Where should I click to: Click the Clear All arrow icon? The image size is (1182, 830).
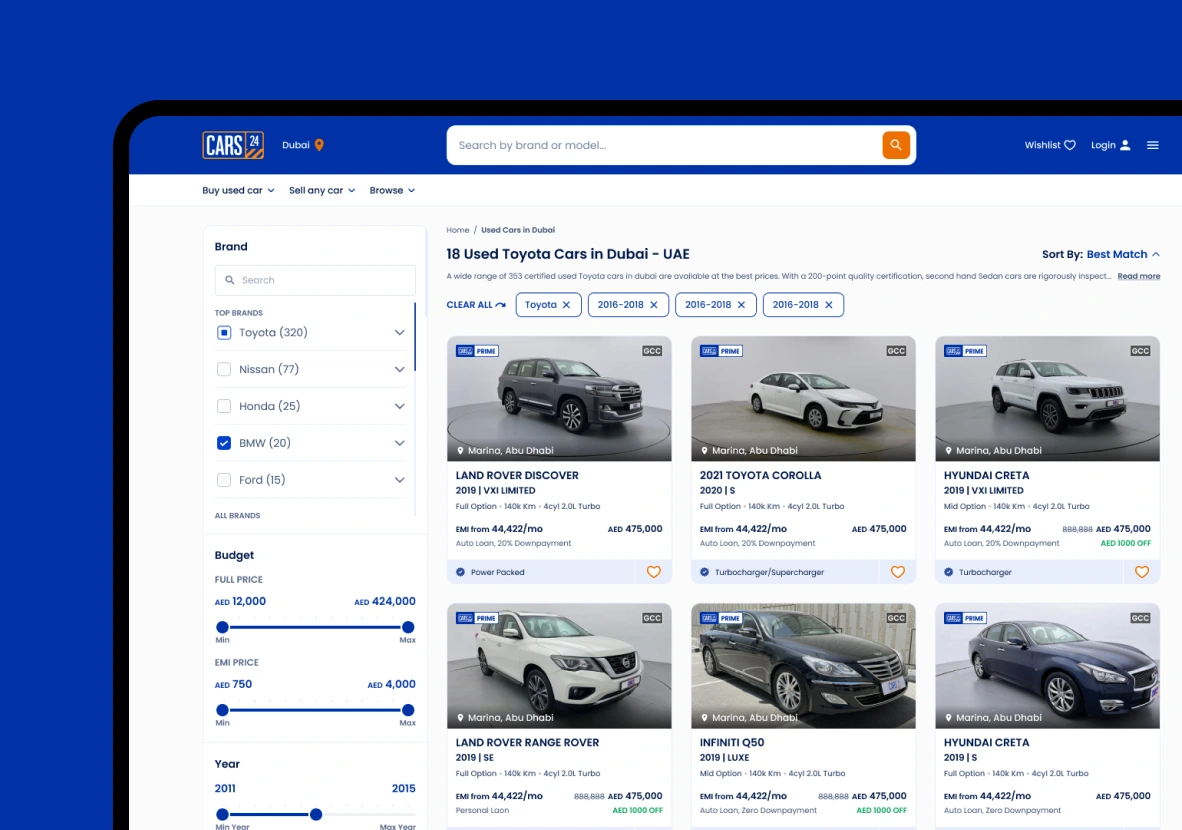[x=501, y=305]
